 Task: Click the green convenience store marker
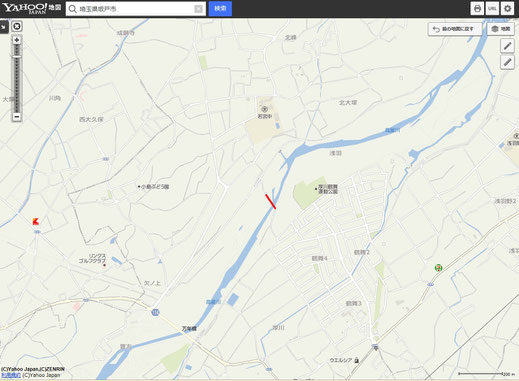point(439,268)
